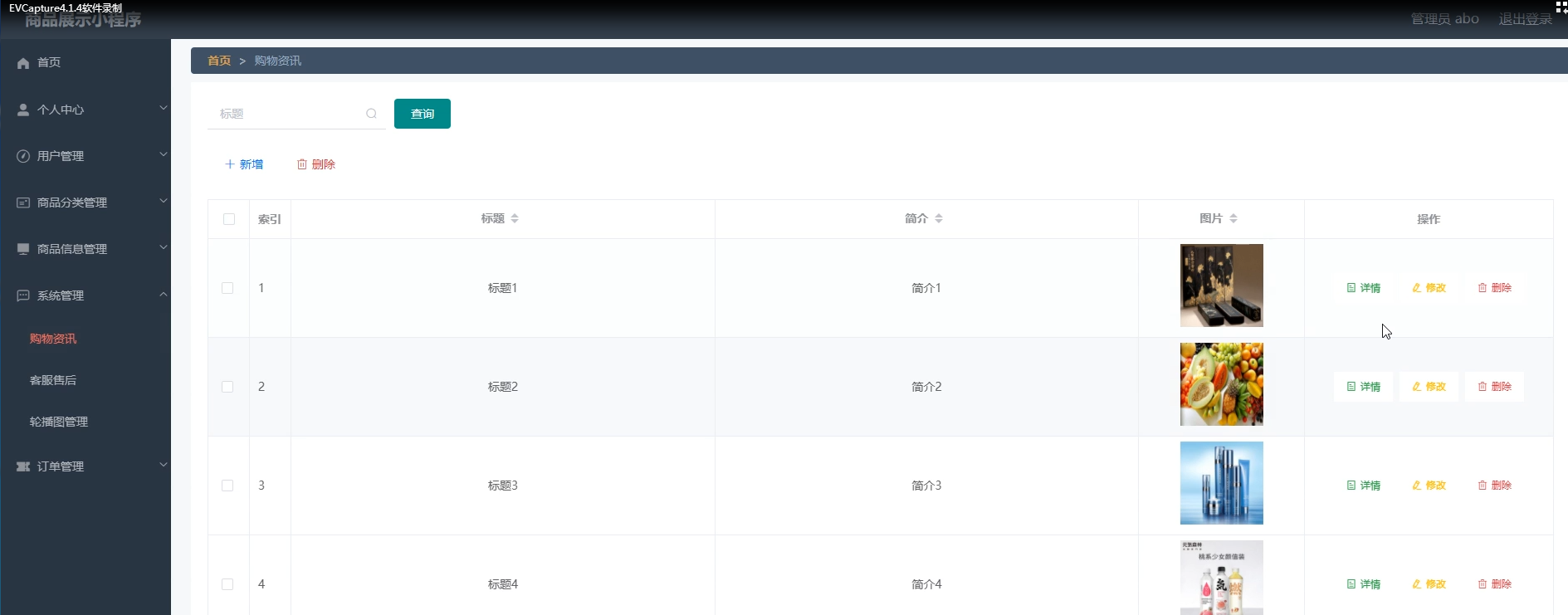1568x615 pixels.
Task: Expand the 商品分类管理 menu chevron
Action: (x=164, y=201)
